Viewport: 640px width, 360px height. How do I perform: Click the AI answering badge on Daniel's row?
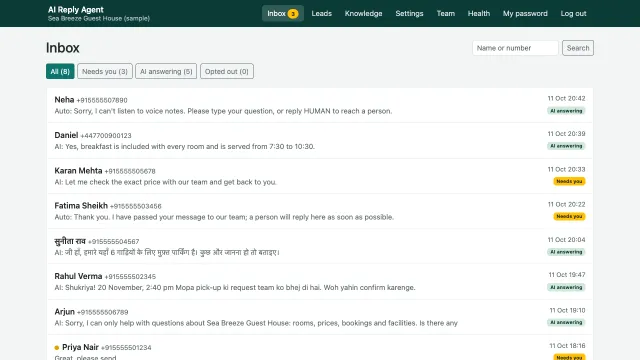566,146
